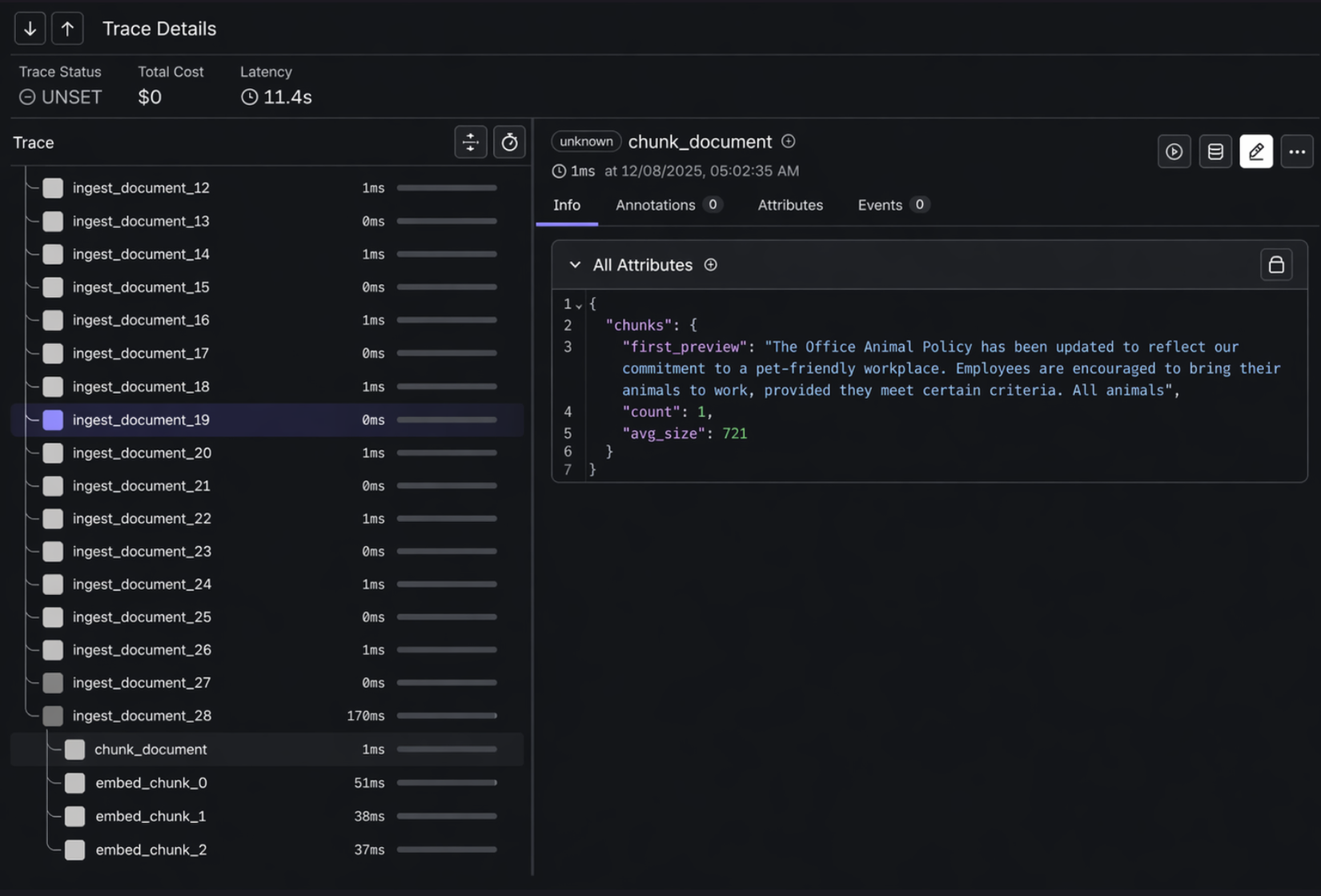
Task: Select span ingest_document_13
Action: click(x=267, y=221)
